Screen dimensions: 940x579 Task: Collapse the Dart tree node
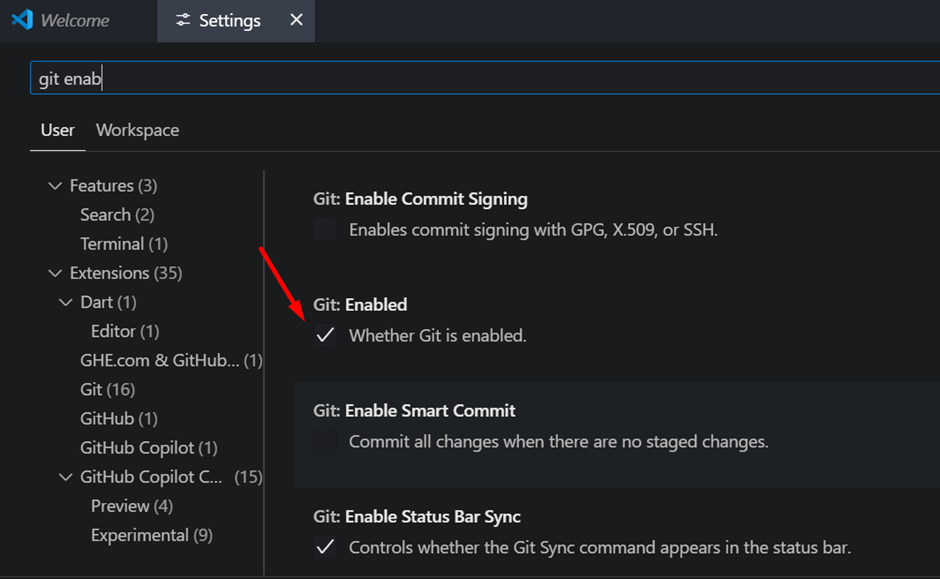(66, 303)
